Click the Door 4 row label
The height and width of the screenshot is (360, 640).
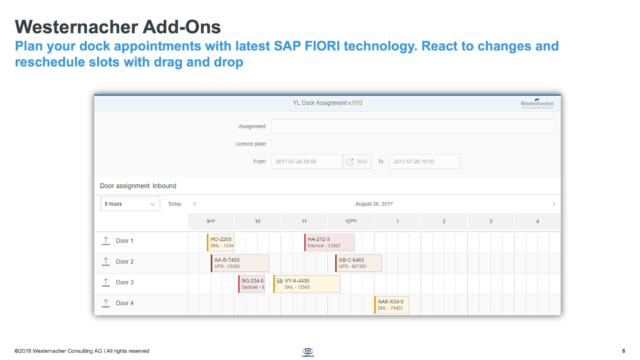(124, 303)
